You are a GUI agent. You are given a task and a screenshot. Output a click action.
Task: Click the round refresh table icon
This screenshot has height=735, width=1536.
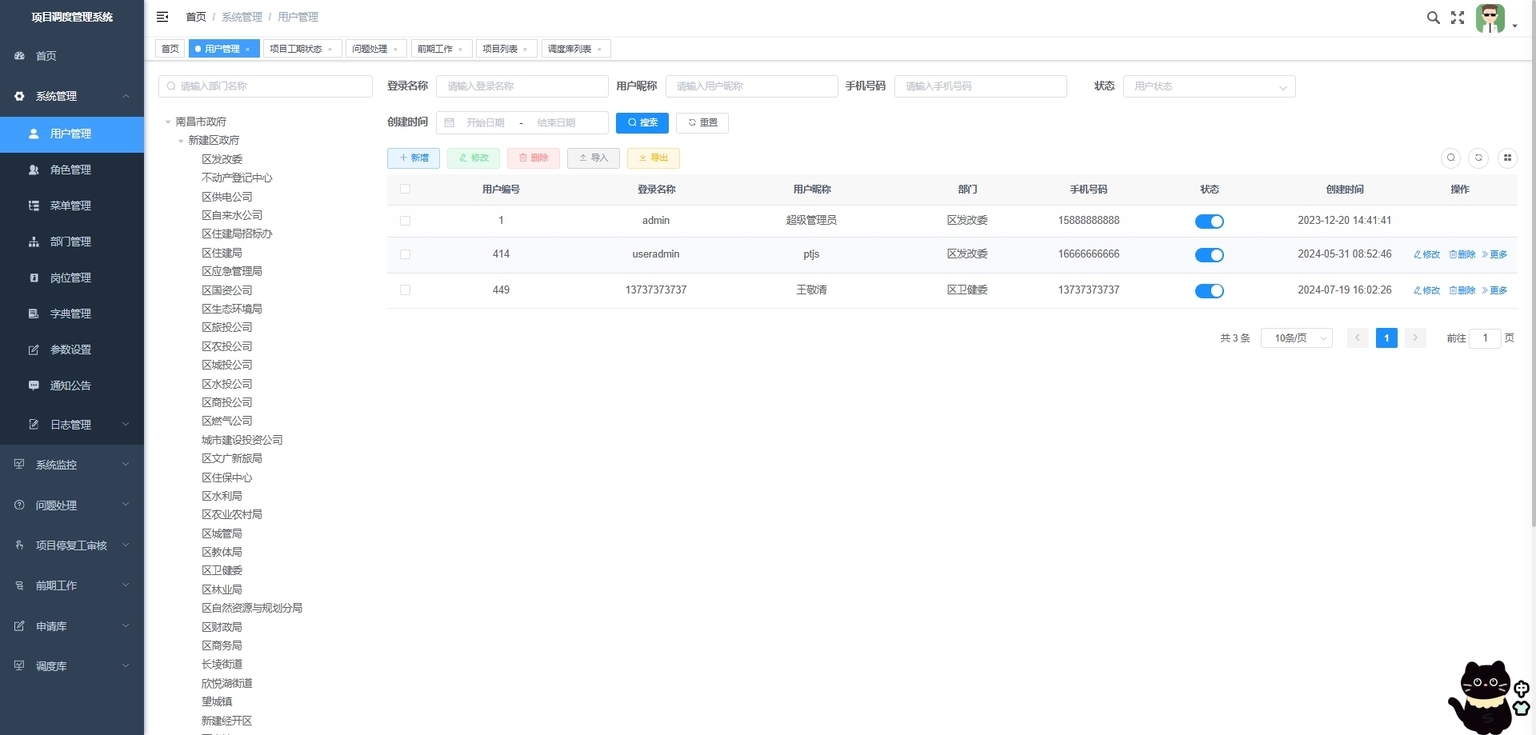1479,158
